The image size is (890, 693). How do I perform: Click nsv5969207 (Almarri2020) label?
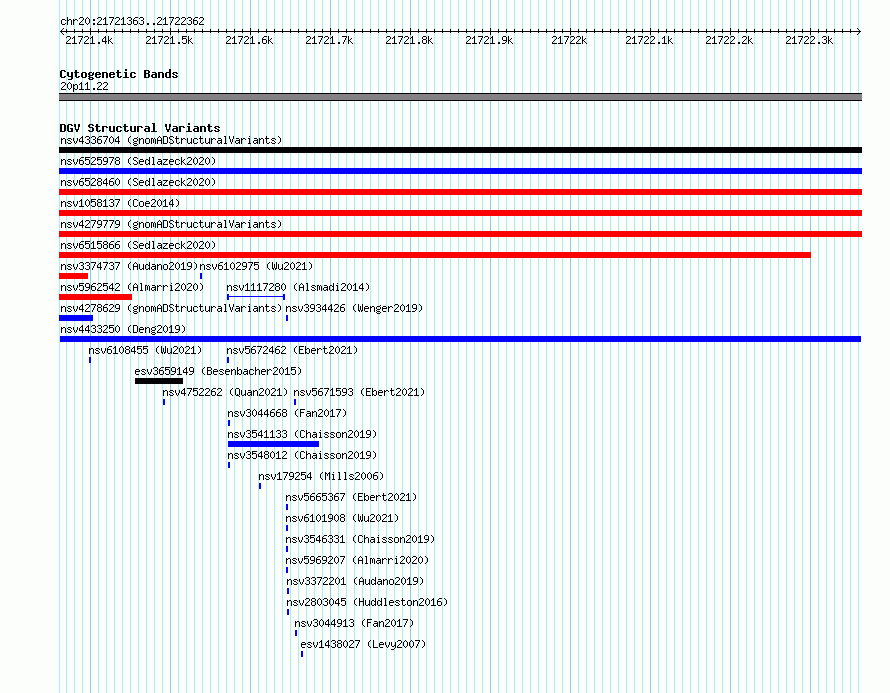point(357,560)
